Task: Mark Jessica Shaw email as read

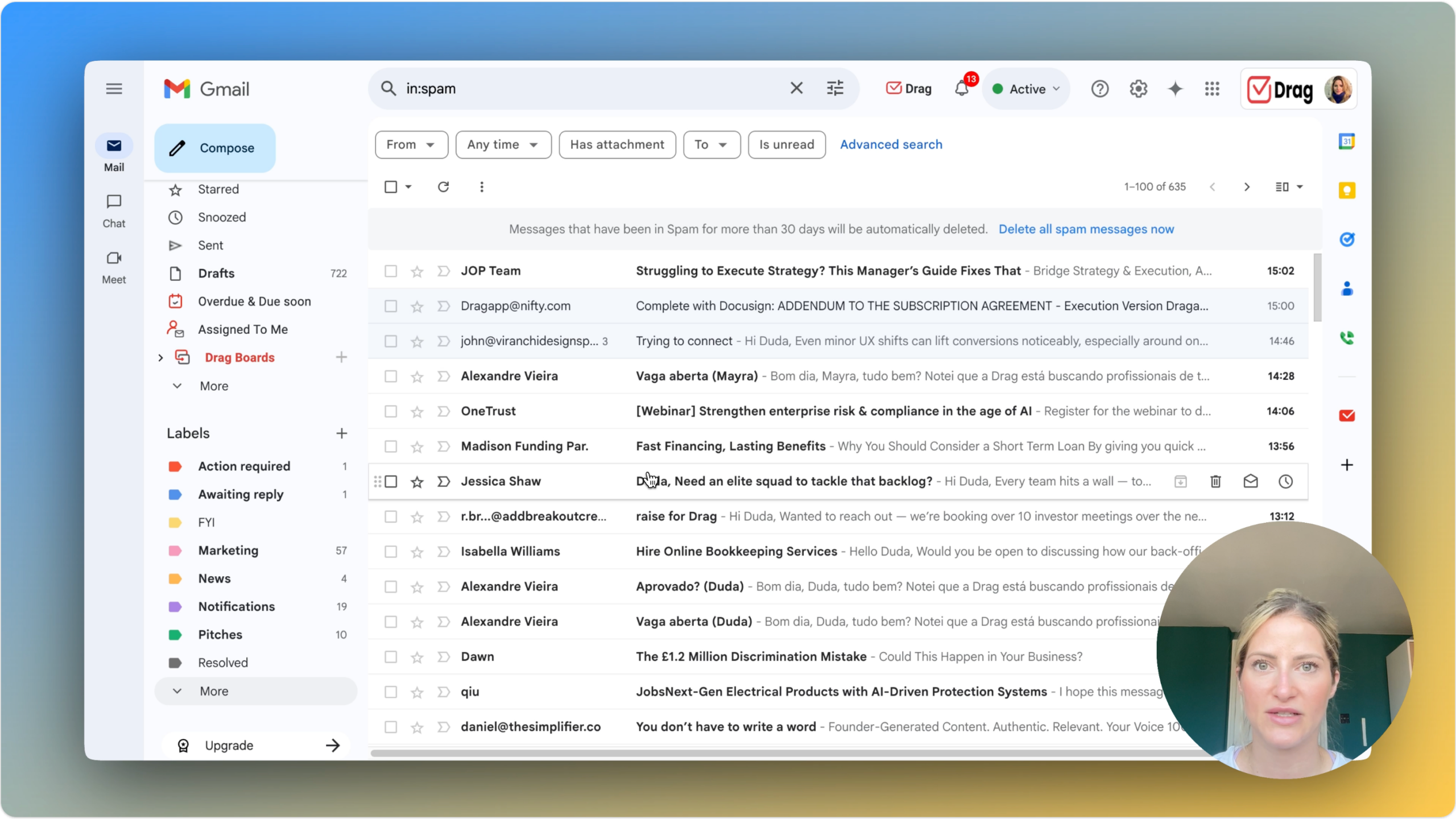Action: 1250,481
